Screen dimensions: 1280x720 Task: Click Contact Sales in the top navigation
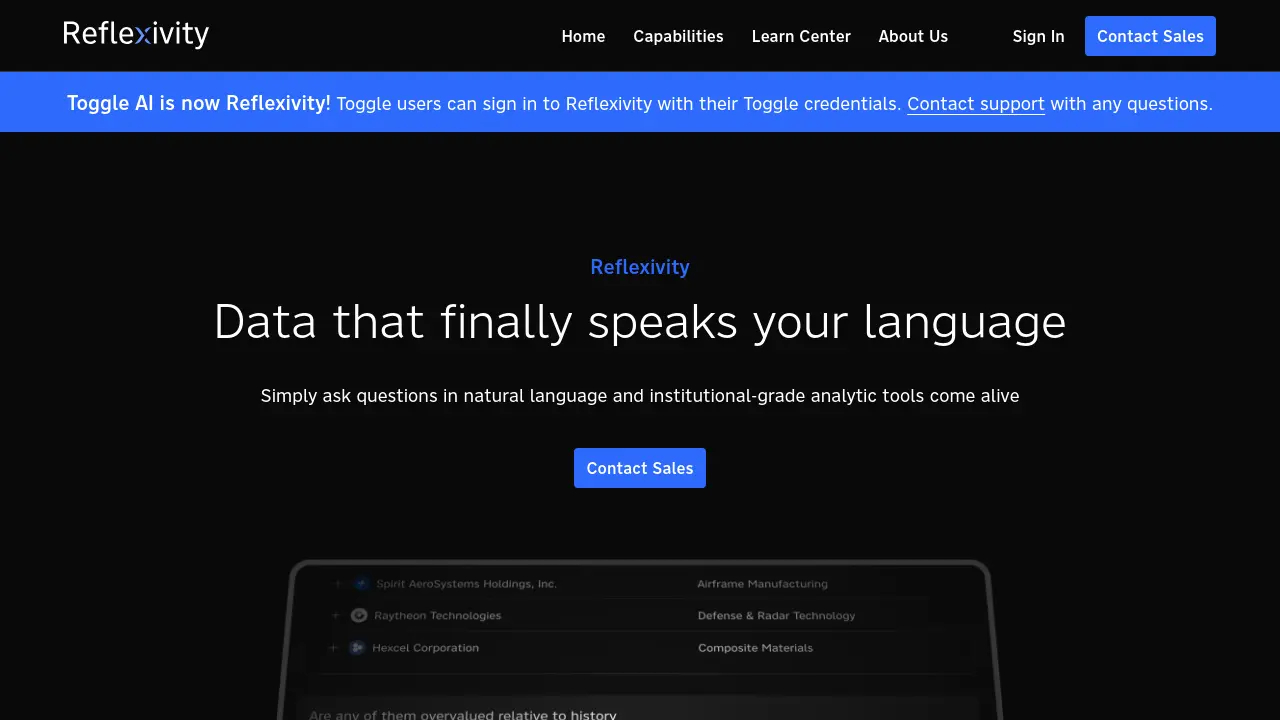click(x=1150, y=36)
